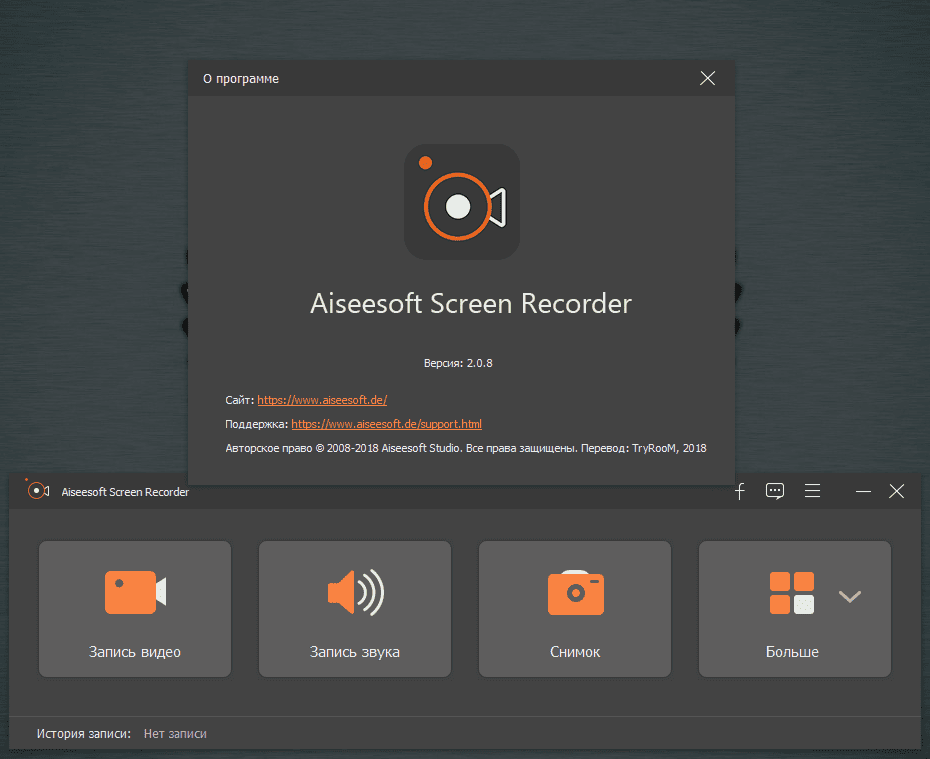Open the hamburger menu icon
Viewport: 930px width, 759px height.
[x=812, y=491]
